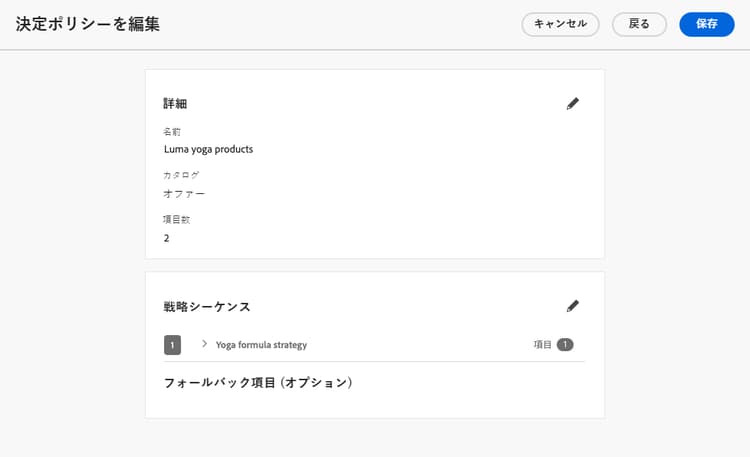Click the 項目 label beside count badge
The height and width of the screenshot is (457, 750).
542,345
